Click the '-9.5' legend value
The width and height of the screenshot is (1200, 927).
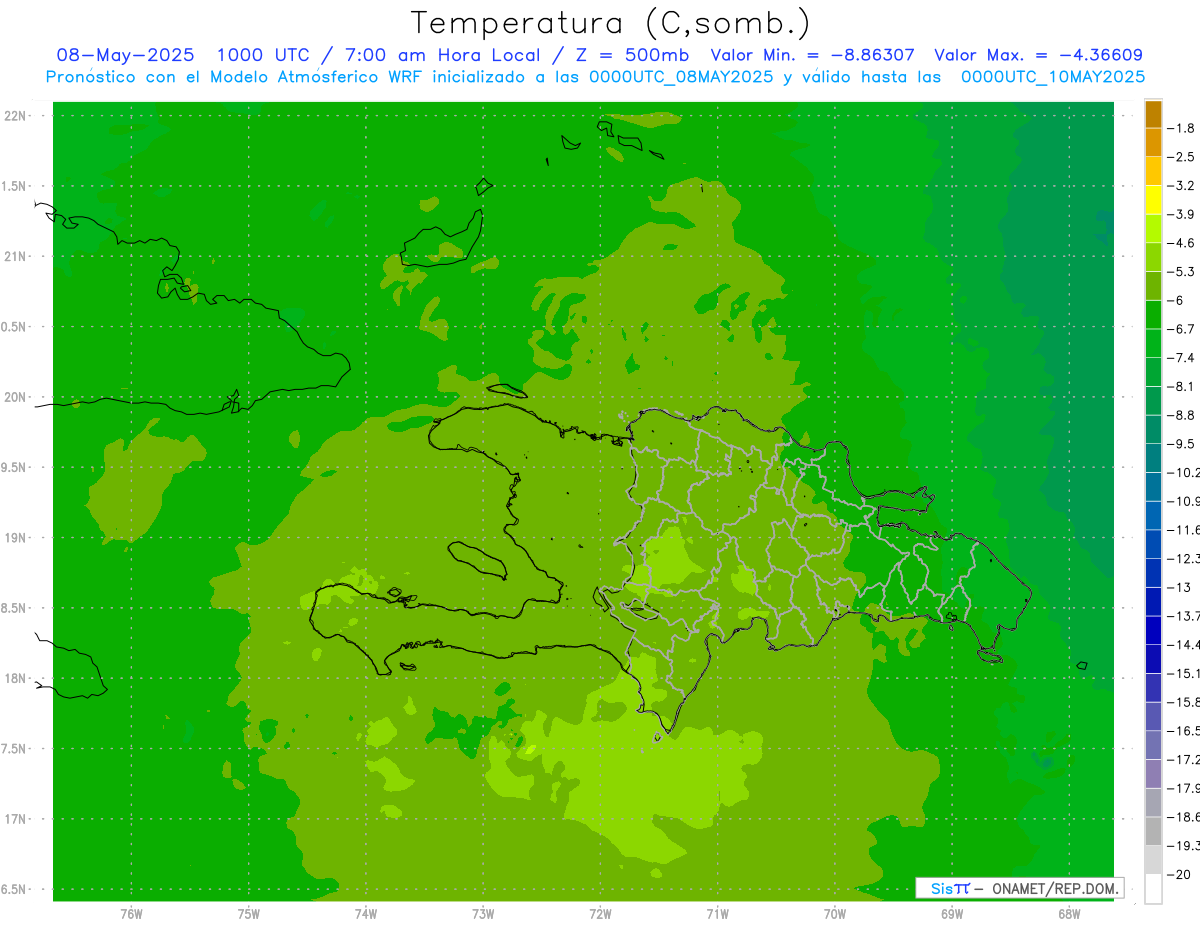pyautogui.click(x=1181, y=444)
